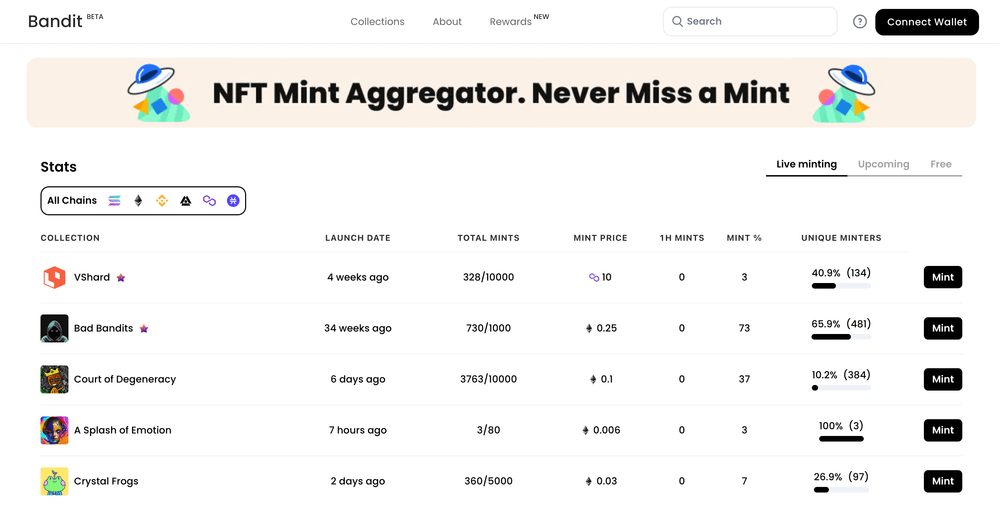The image size is (1000, 506).
Task: Sort by COLLECTION column header
Action: pos(70,238)
